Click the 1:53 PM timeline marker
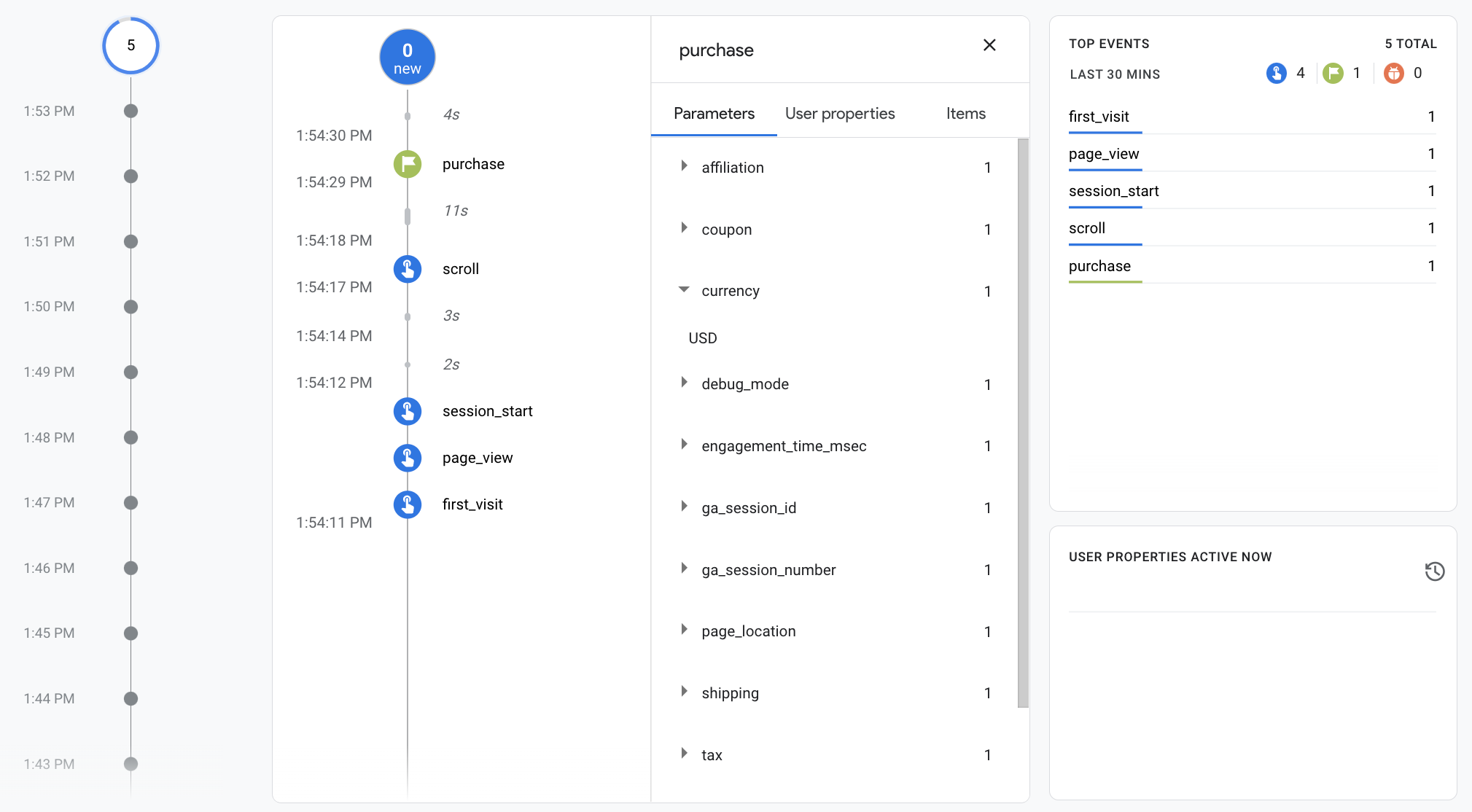 pyautogui.click(x=131, y=110)
